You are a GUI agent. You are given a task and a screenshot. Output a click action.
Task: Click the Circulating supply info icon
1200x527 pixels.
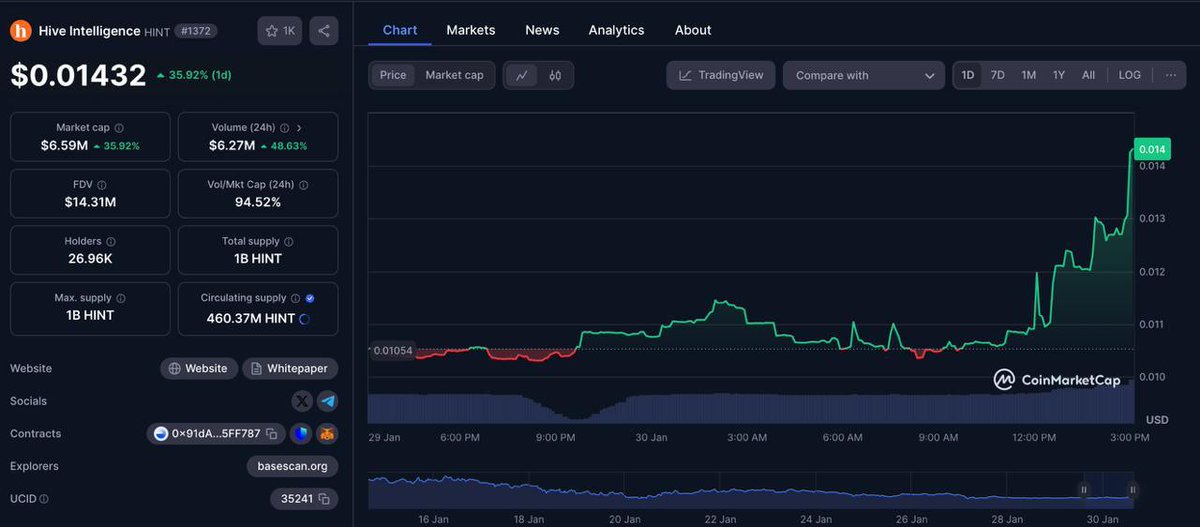[295, 298]
